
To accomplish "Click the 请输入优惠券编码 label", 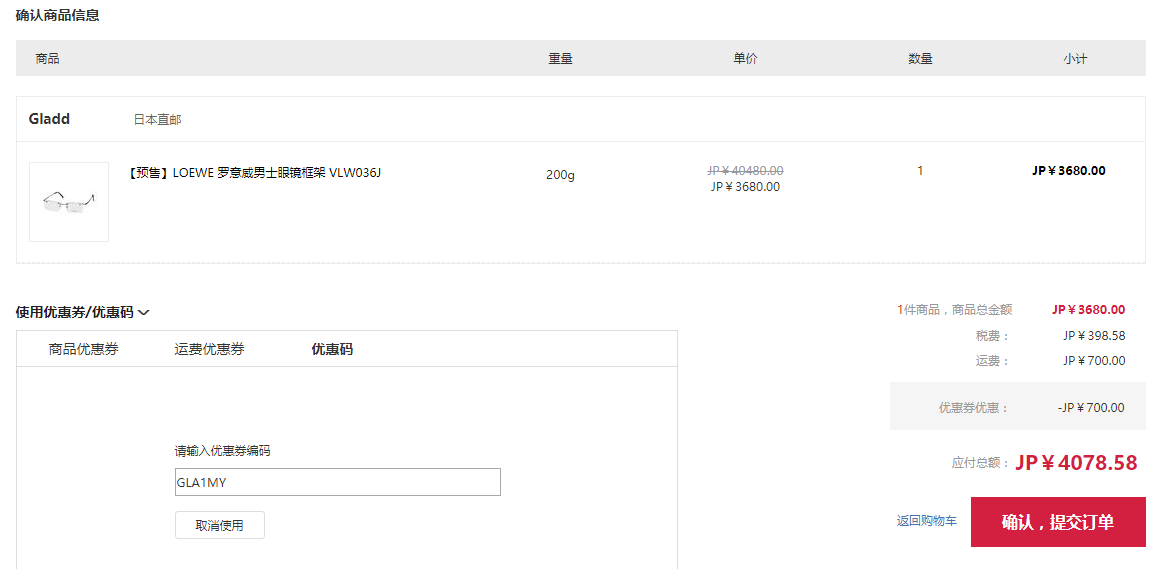I will [x=222, y=450].
